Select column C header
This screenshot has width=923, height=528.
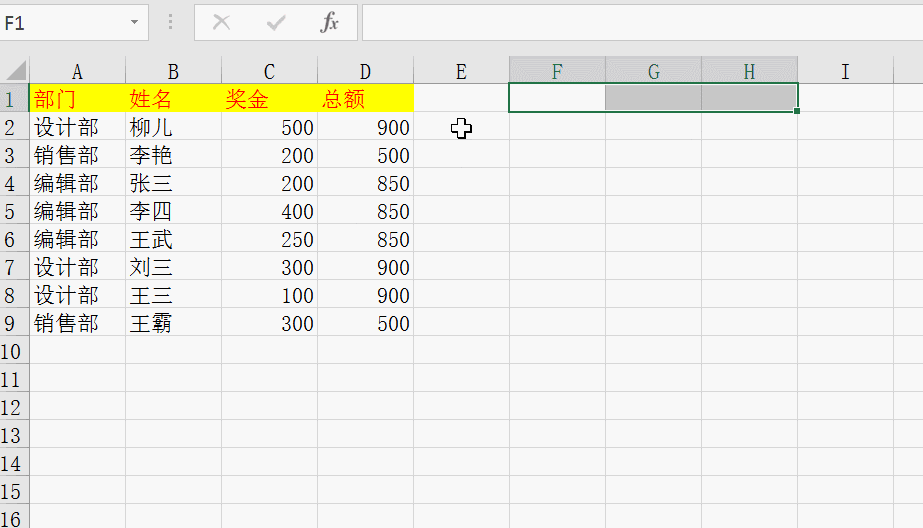[269, 71]
